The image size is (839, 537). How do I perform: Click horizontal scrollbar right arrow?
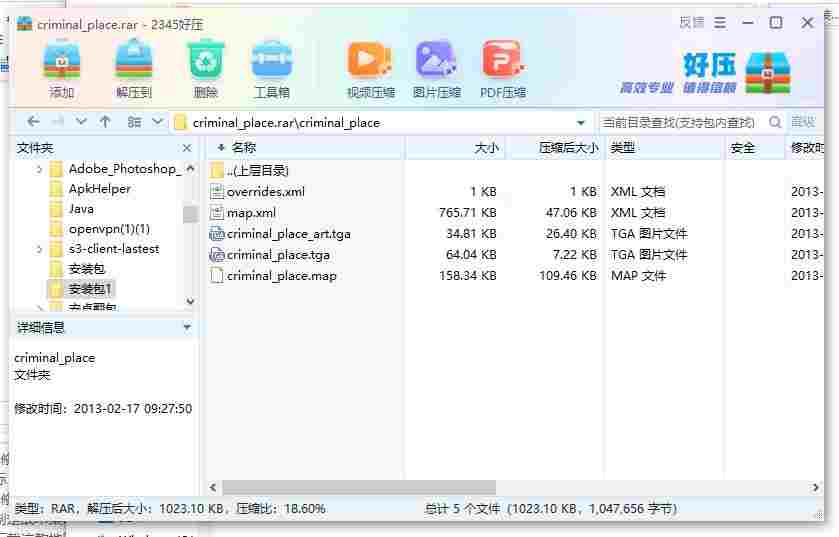(x=815, y=487)
